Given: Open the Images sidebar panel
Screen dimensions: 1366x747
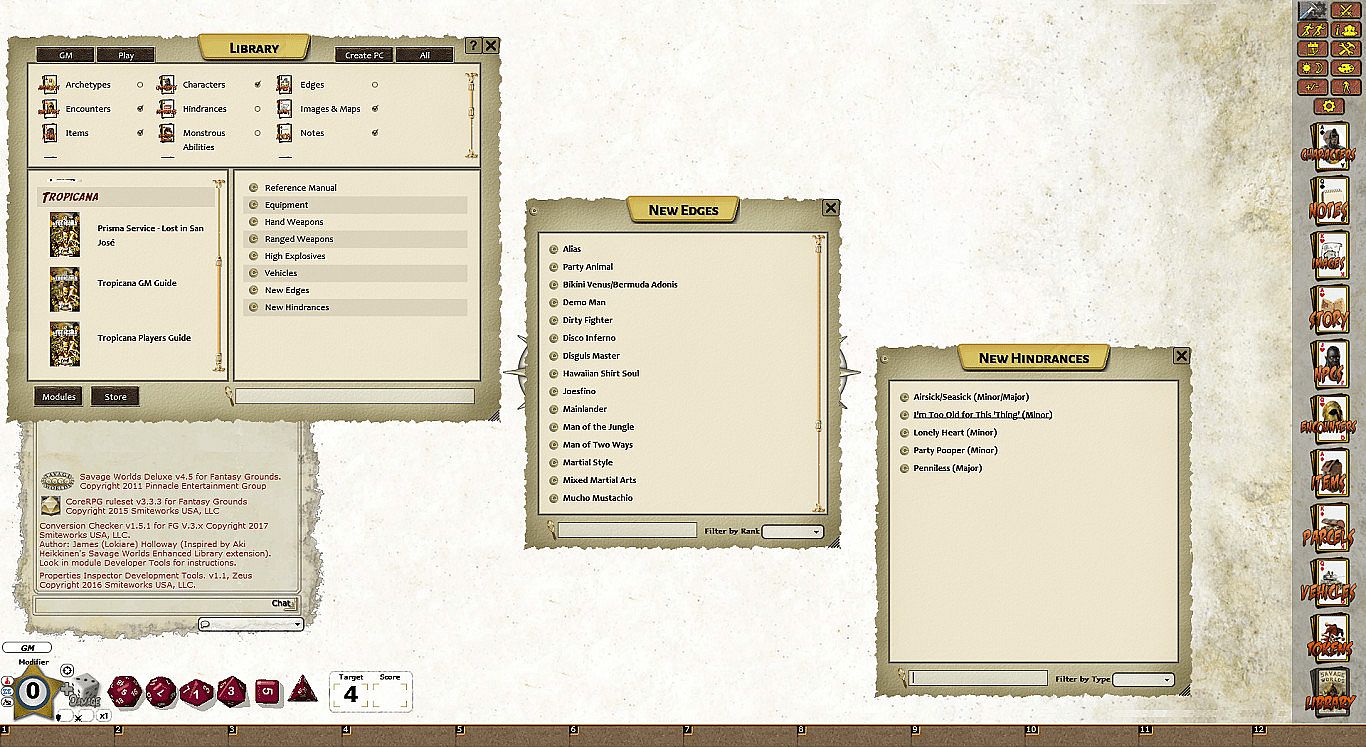Looking at the screenshot, I should point(1328,257).
